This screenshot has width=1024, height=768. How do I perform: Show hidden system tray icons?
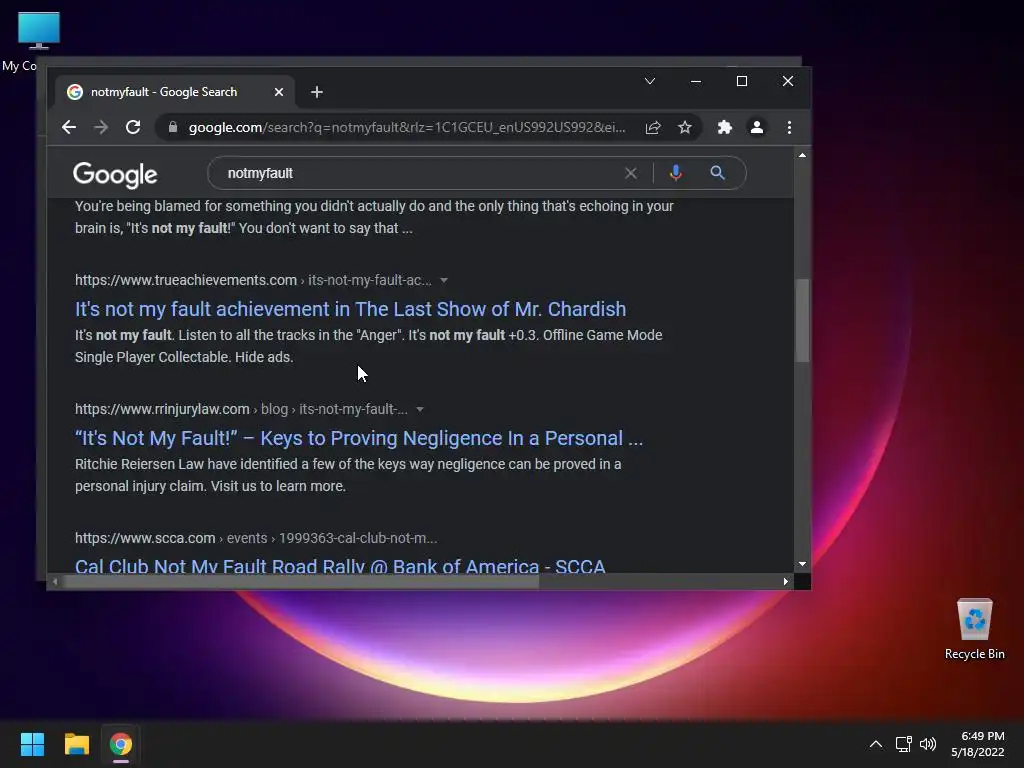tap(876, 744)
